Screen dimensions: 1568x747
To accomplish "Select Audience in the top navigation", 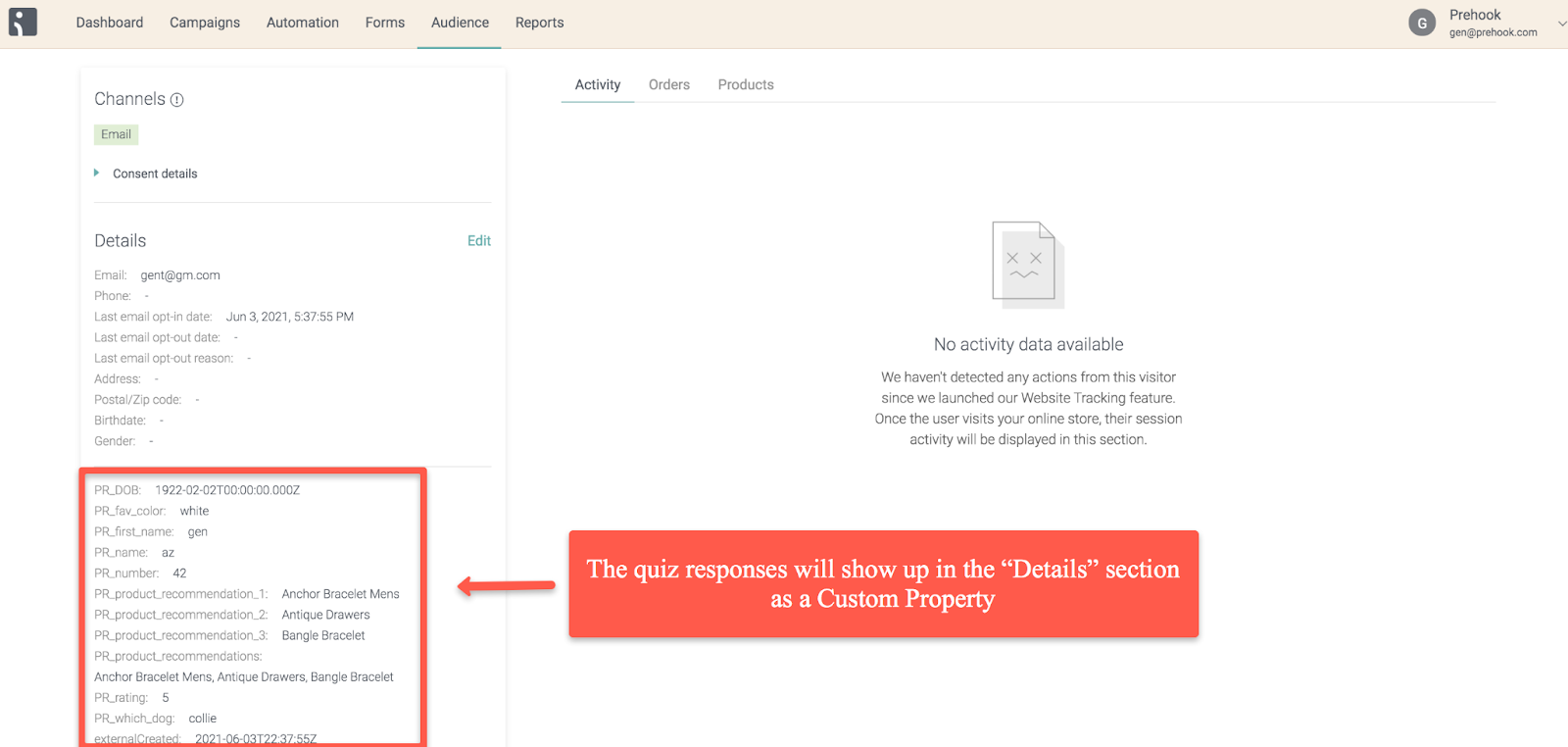I will pos(460,23).
